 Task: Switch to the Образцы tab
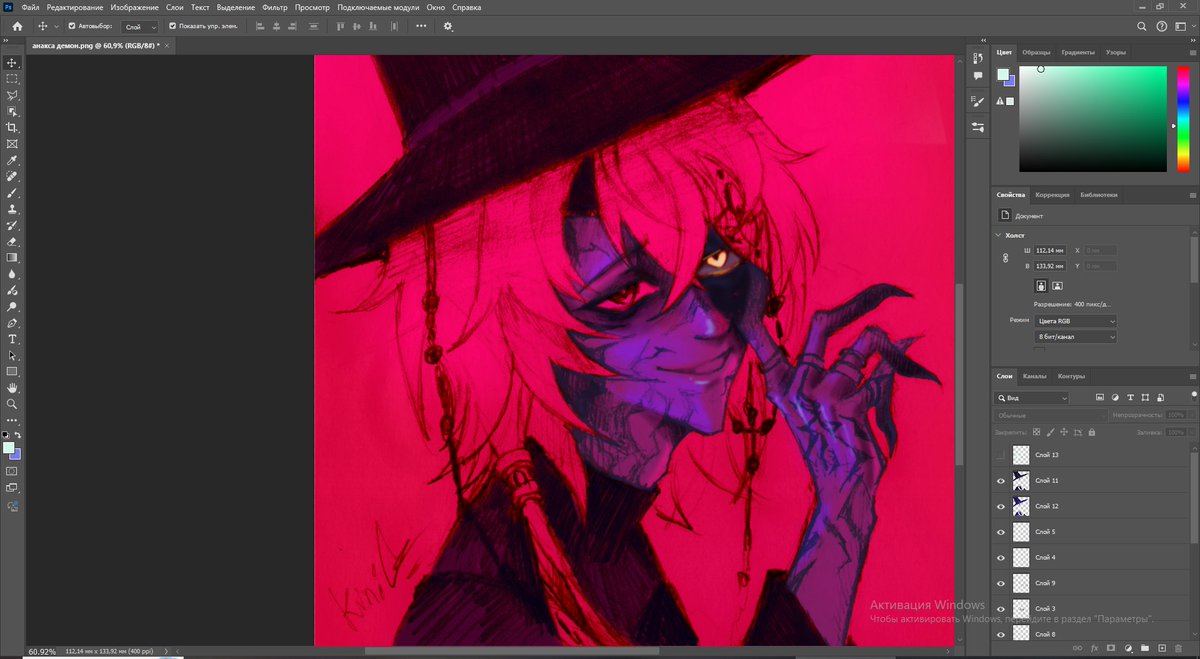coord(1037,52)
